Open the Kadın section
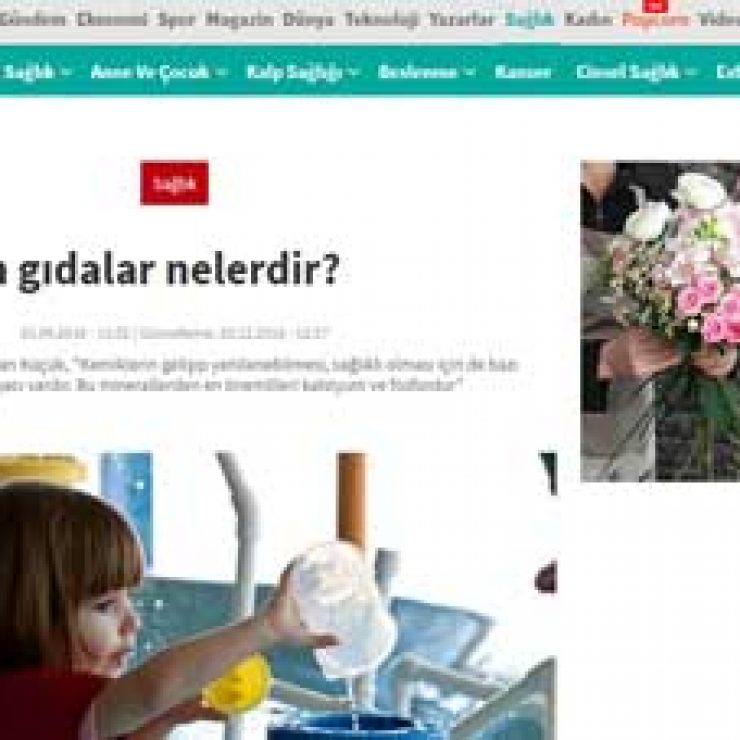Image resolution: width=740 pixels, height=740 pixels. click(x=588, y=20)
